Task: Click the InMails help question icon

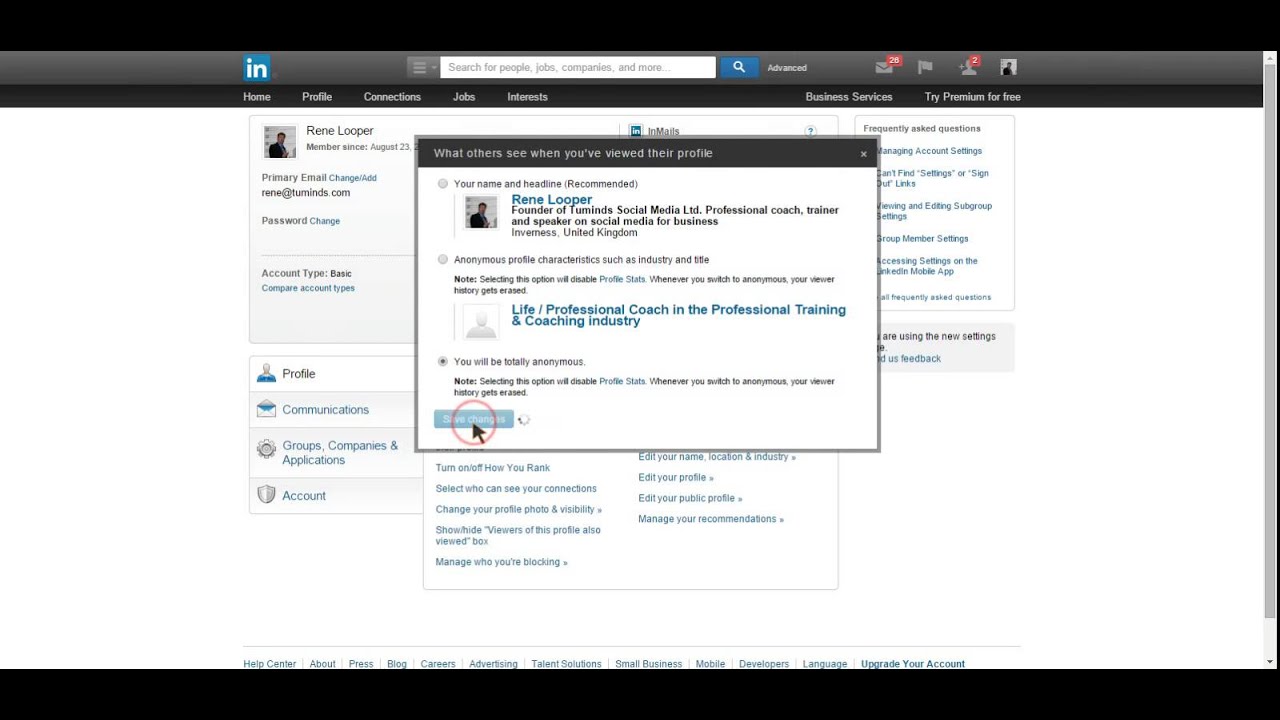Action: 811,131
